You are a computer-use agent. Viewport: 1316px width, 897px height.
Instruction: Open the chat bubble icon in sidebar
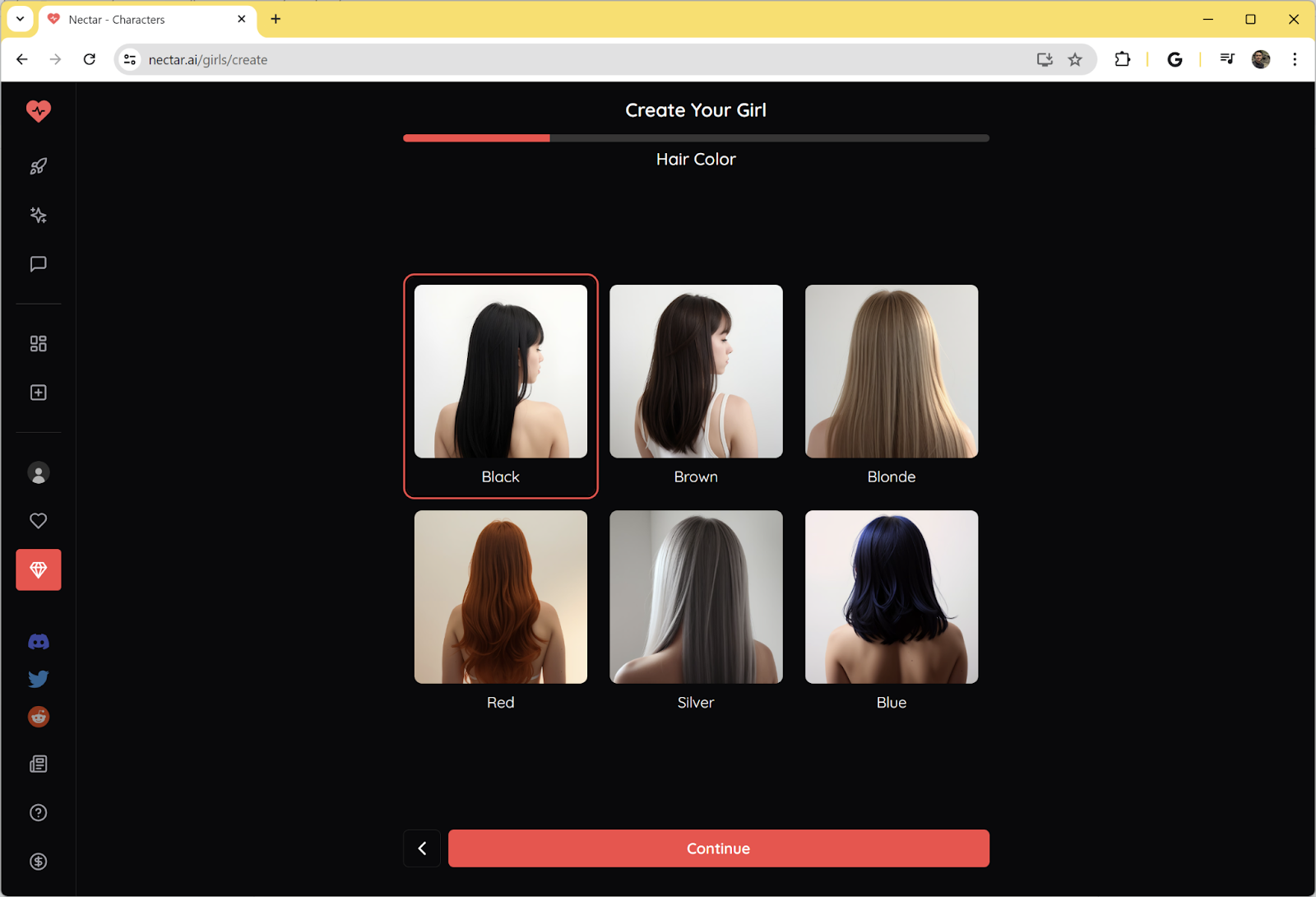(x=38, y=264)
